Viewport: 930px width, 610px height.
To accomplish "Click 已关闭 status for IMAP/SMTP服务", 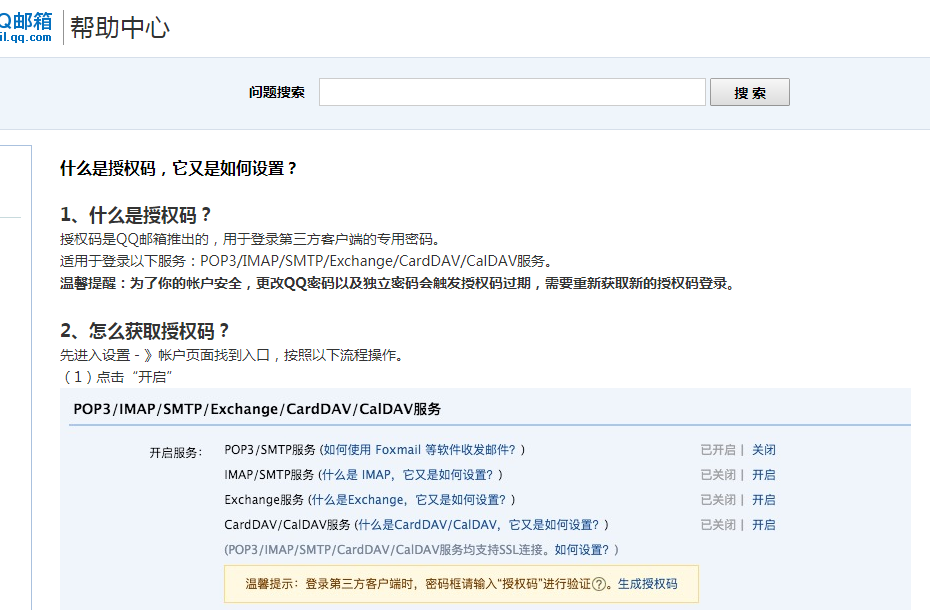I will (718, 475).
